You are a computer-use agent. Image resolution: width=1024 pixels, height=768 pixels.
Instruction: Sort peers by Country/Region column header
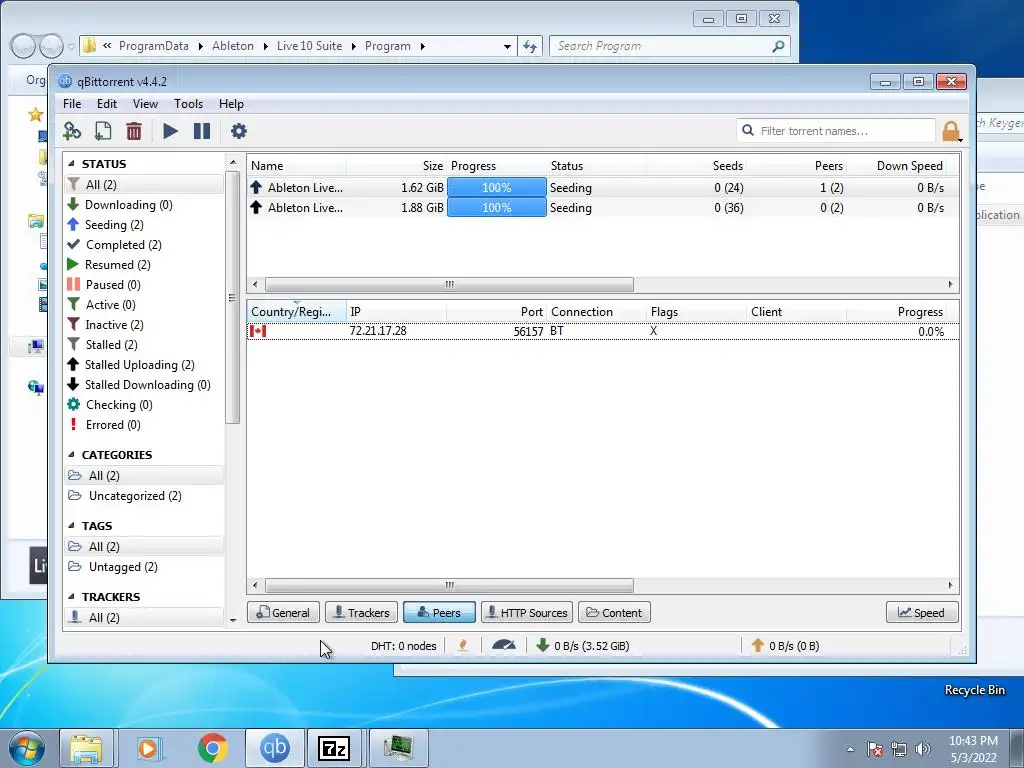(x=296, y=312)
